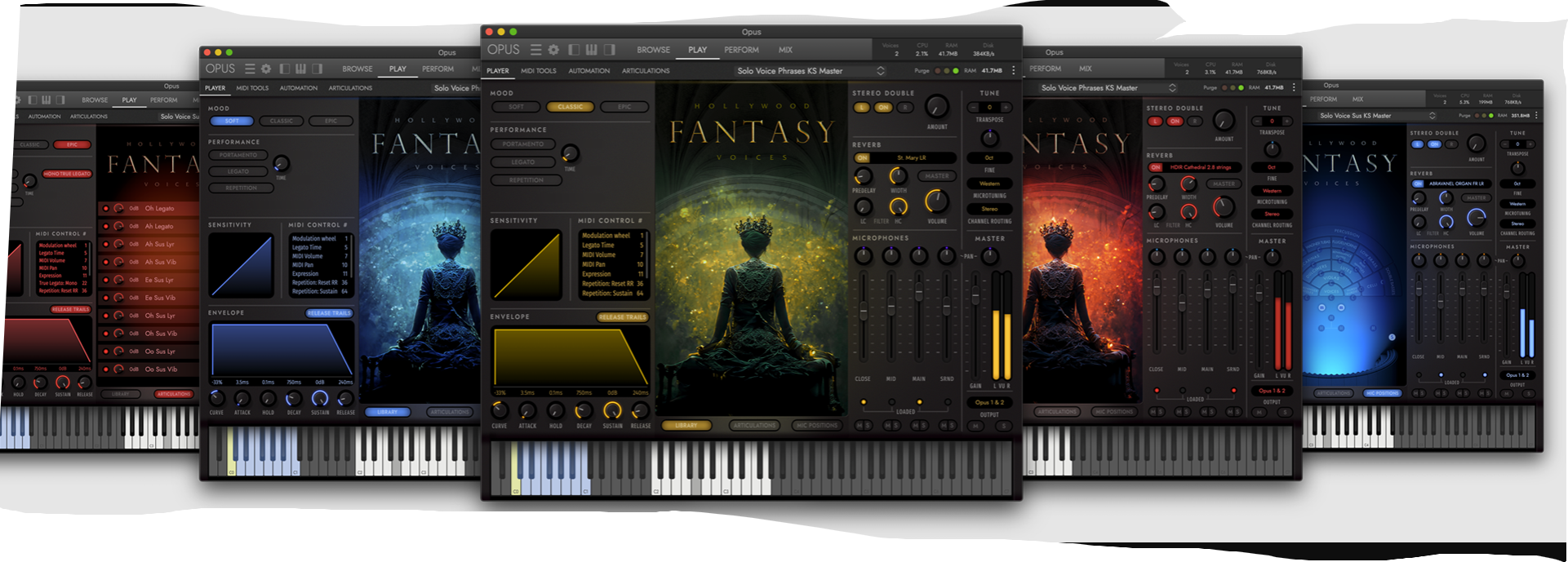Open the St. Mary LR reverb preset dropdown
This screenshot has height=562, width=1568.
tap(913, 158)
